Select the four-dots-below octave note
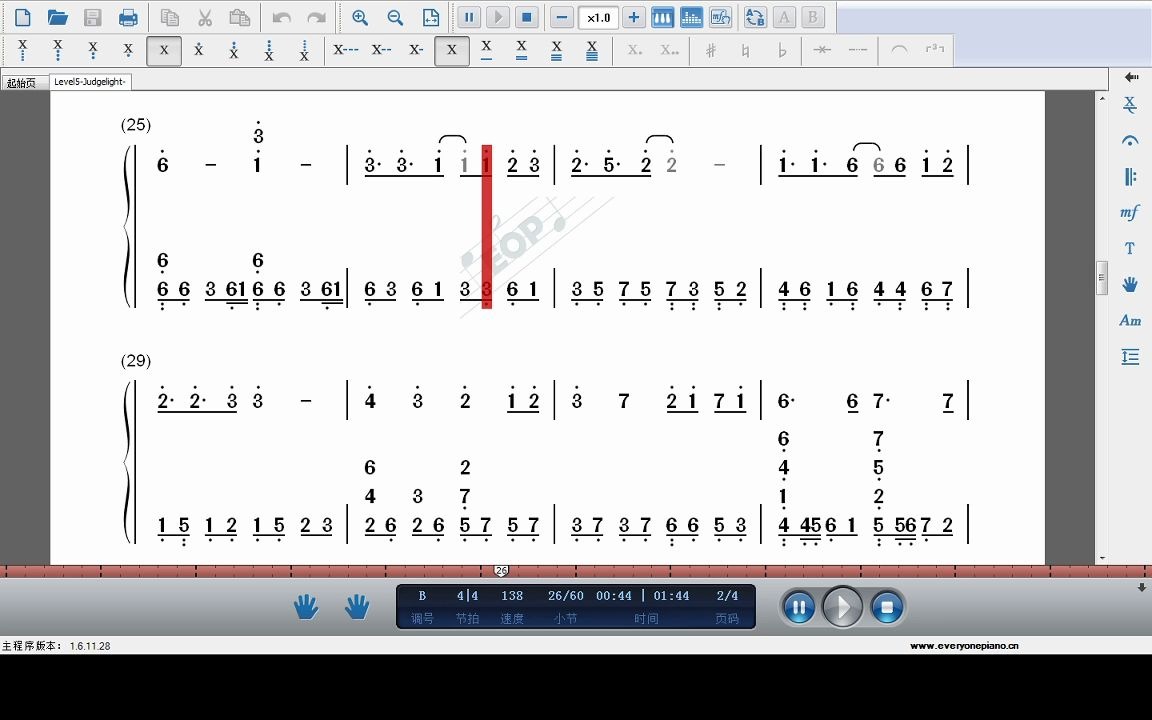Image resolution: width=1152 pixels, height=720 pixels. click(23, 50)
